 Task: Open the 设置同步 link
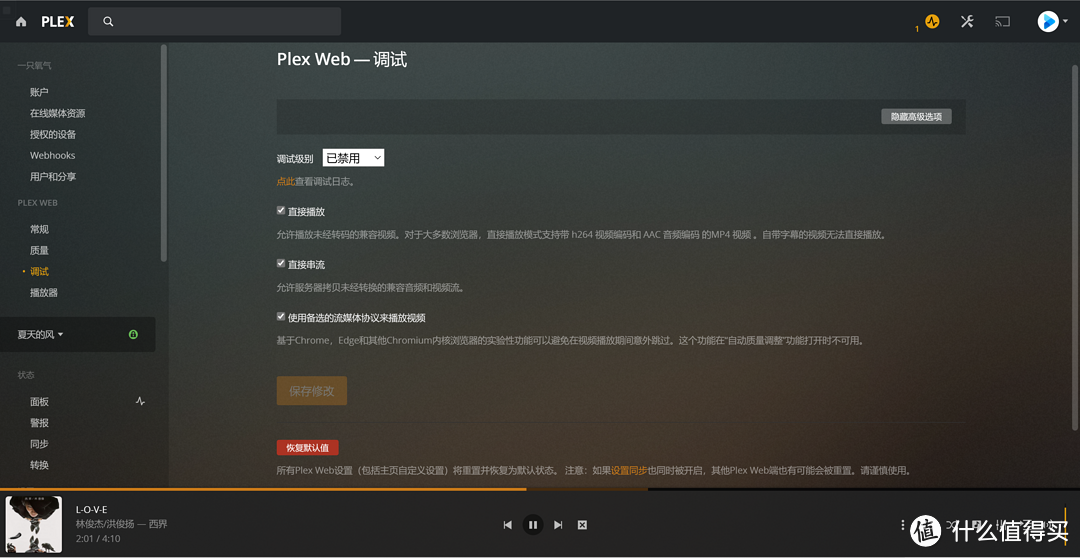tap(629, 471)
